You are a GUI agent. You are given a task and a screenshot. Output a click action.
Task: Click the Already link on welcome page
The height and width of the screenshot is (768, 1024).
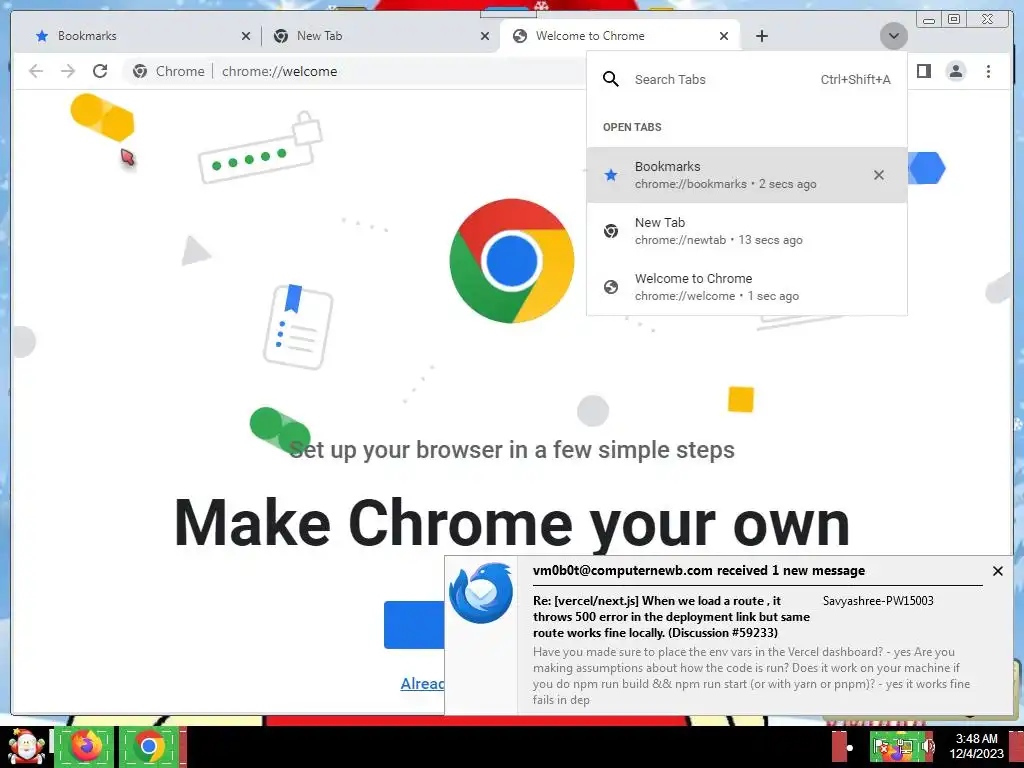[x=423, y=684]
